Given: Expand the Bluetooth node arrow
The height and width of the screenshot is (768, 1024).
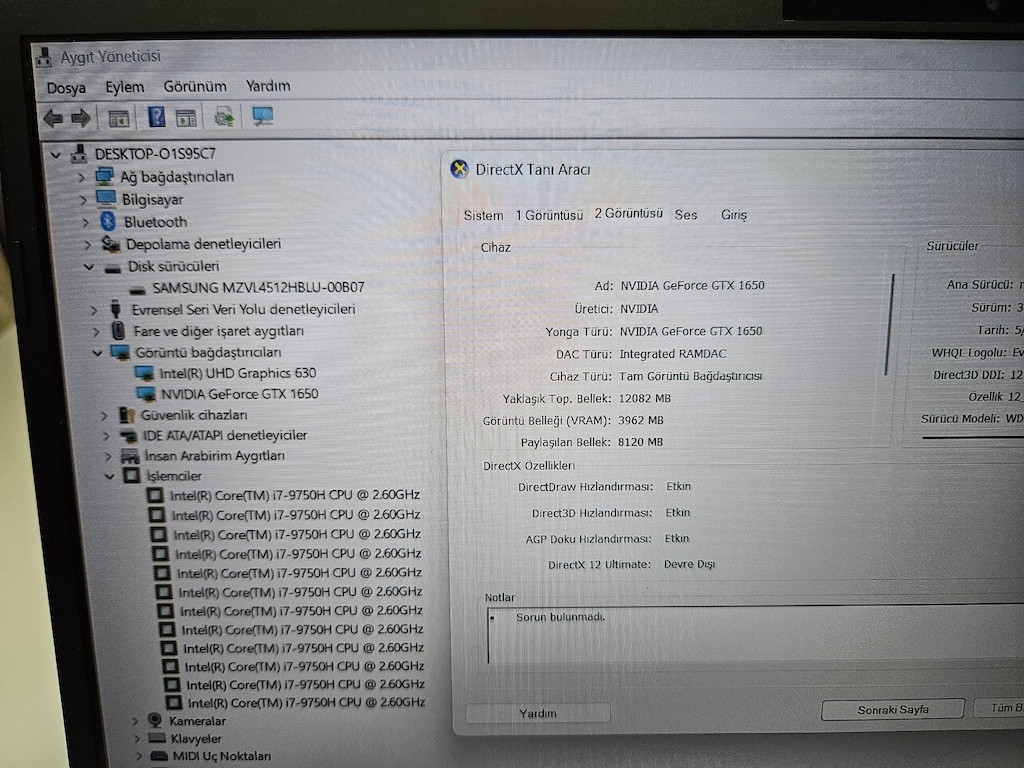Looking at the screenshot, I should (x=85, y=222).
